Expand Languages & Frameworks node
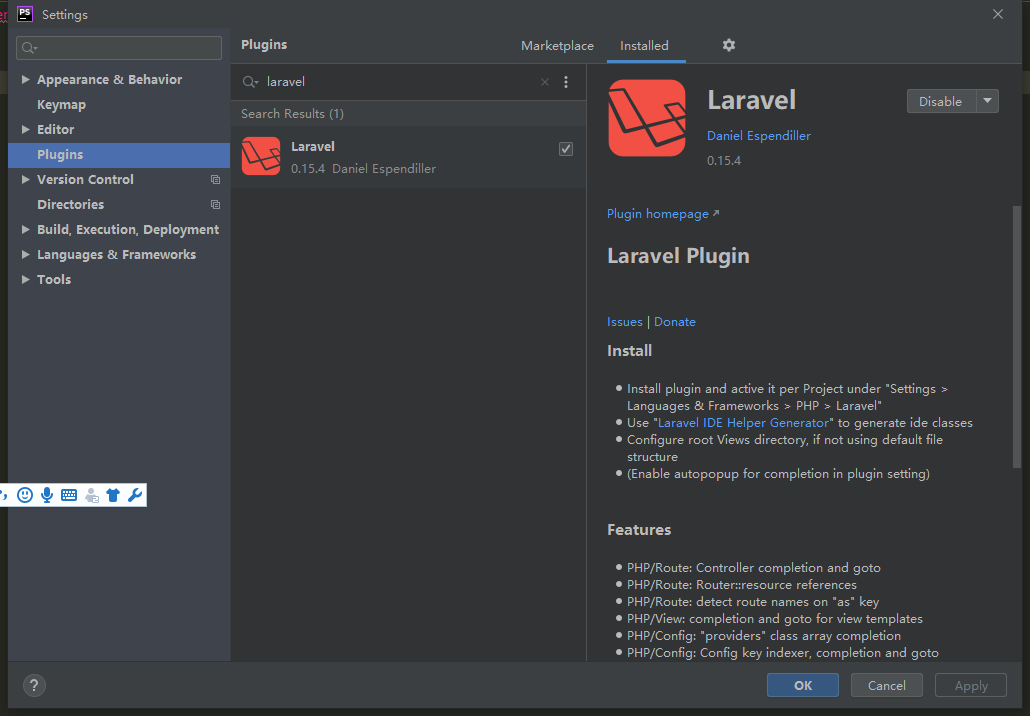The image size is (1030, 716). (x=26, y=254)
